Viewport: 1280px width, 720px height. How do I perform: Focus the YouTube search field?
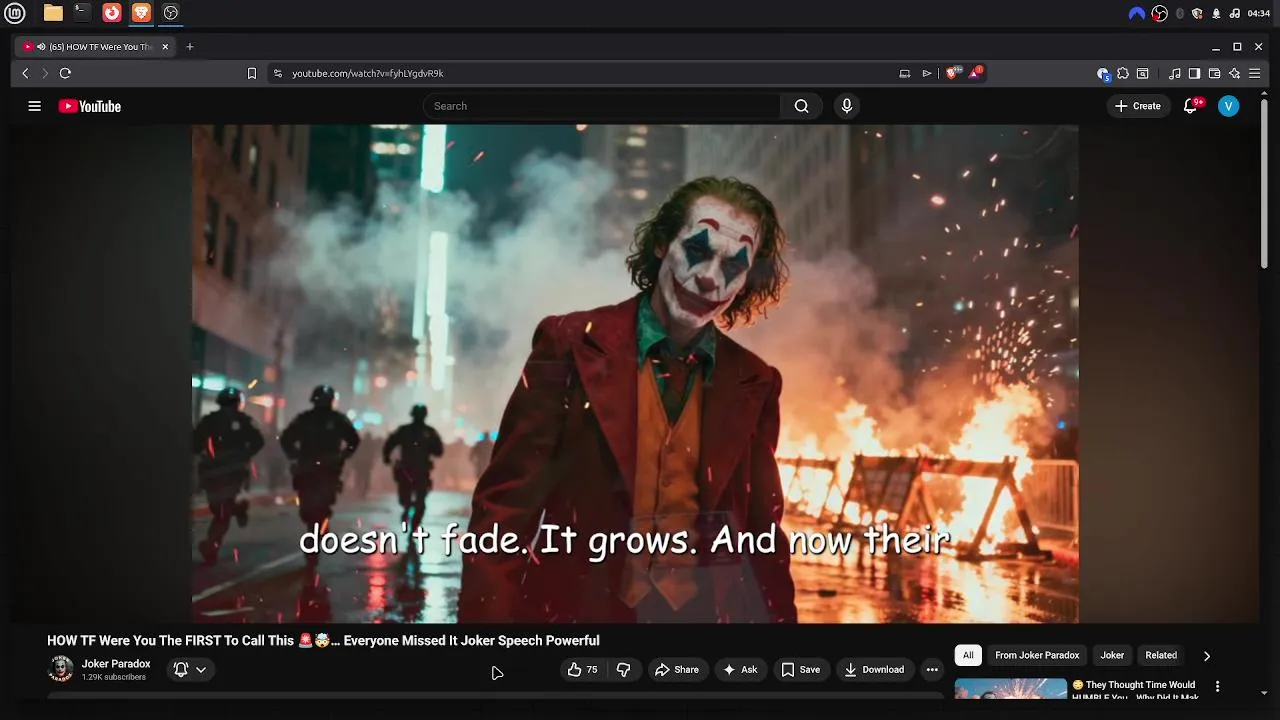[x=602, y=106]
